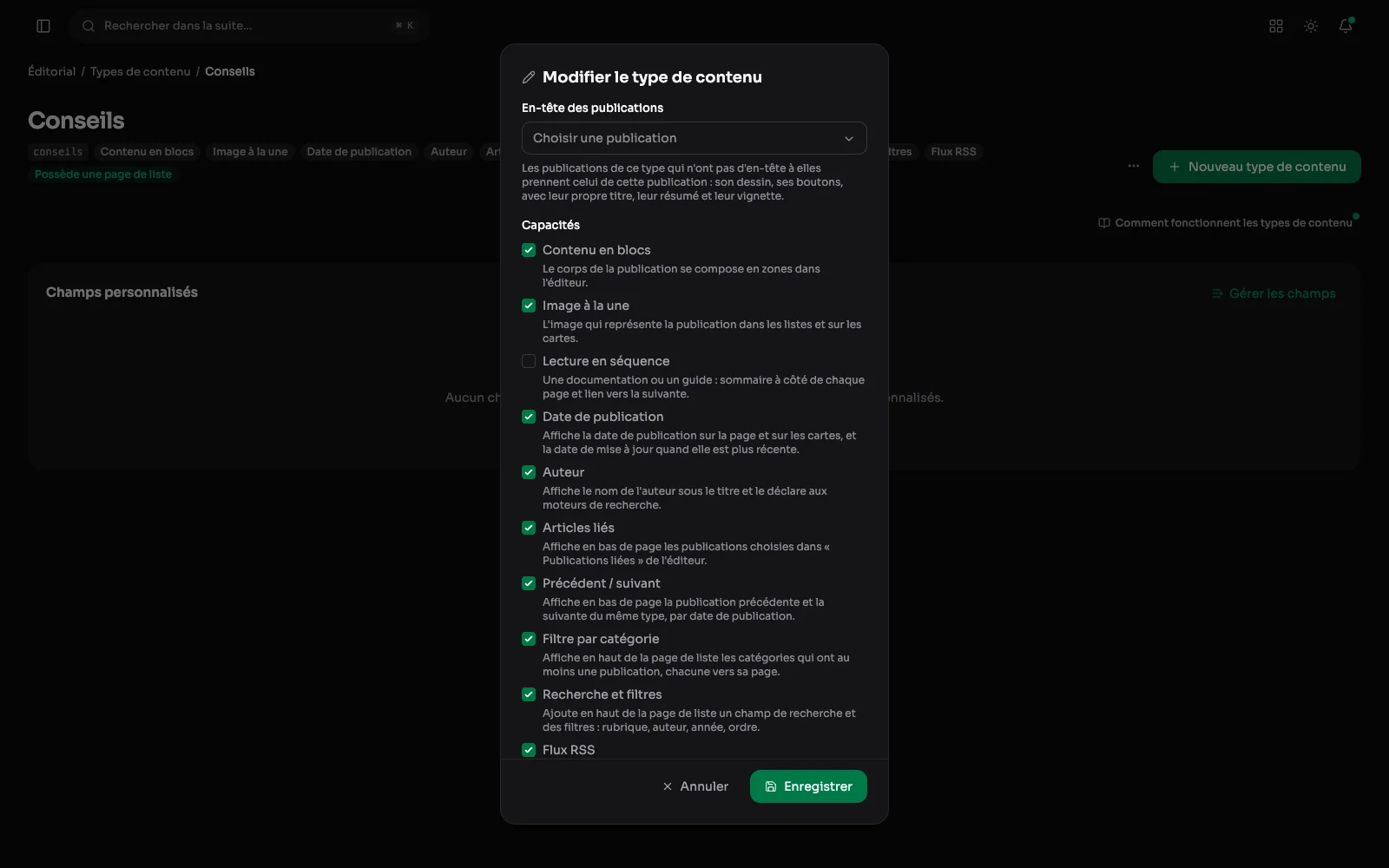Click the En-tête des publications label
Screen dimensions: 1389x868
(592, 108)
